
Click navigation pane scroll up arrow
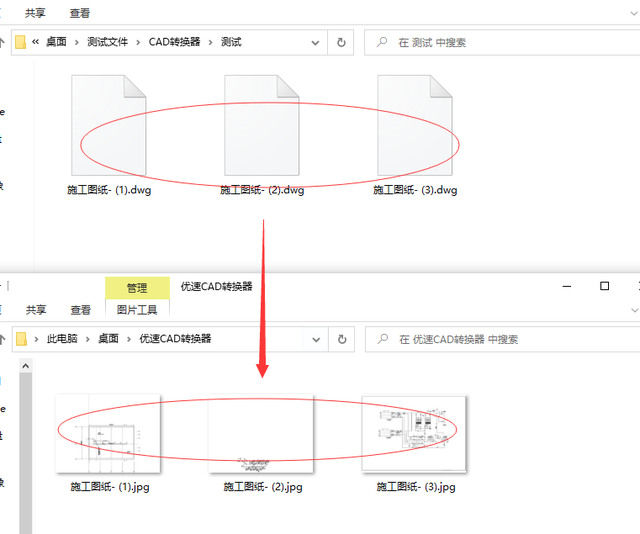pyautogui.click(x=26, y=366)
